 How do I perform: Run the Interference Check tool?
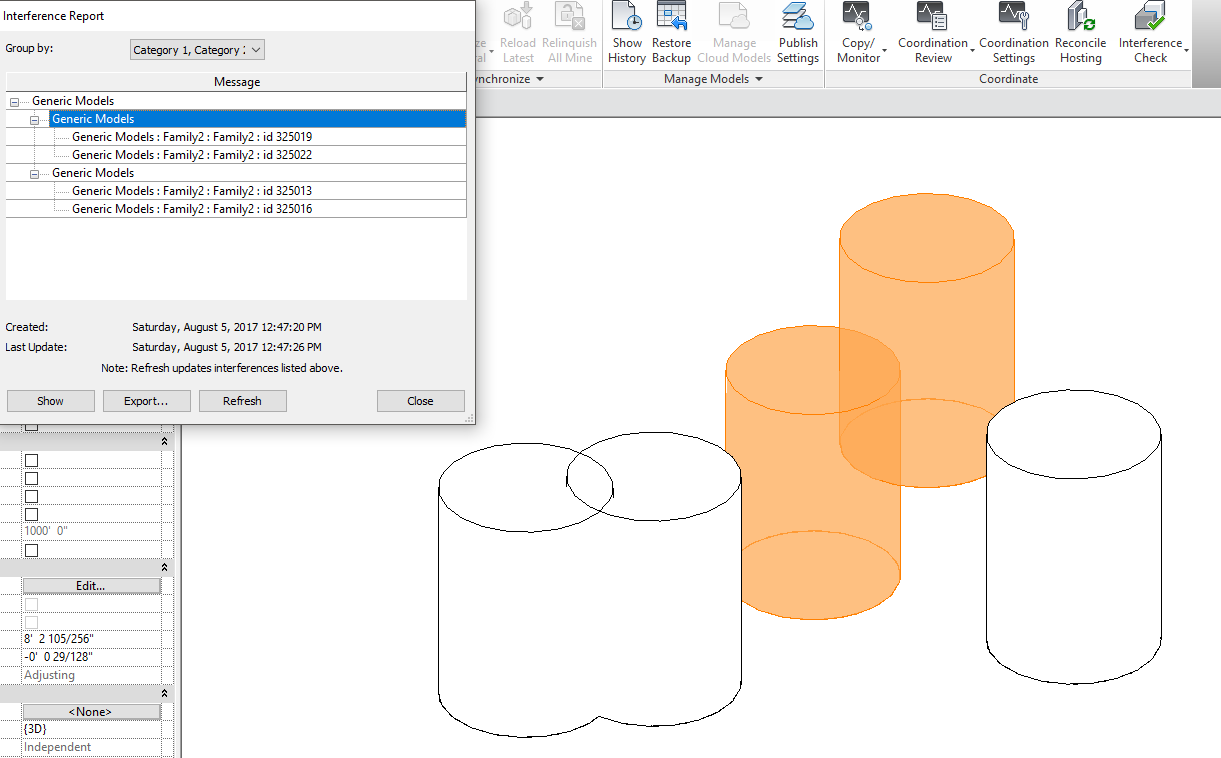click(1151, 34)
